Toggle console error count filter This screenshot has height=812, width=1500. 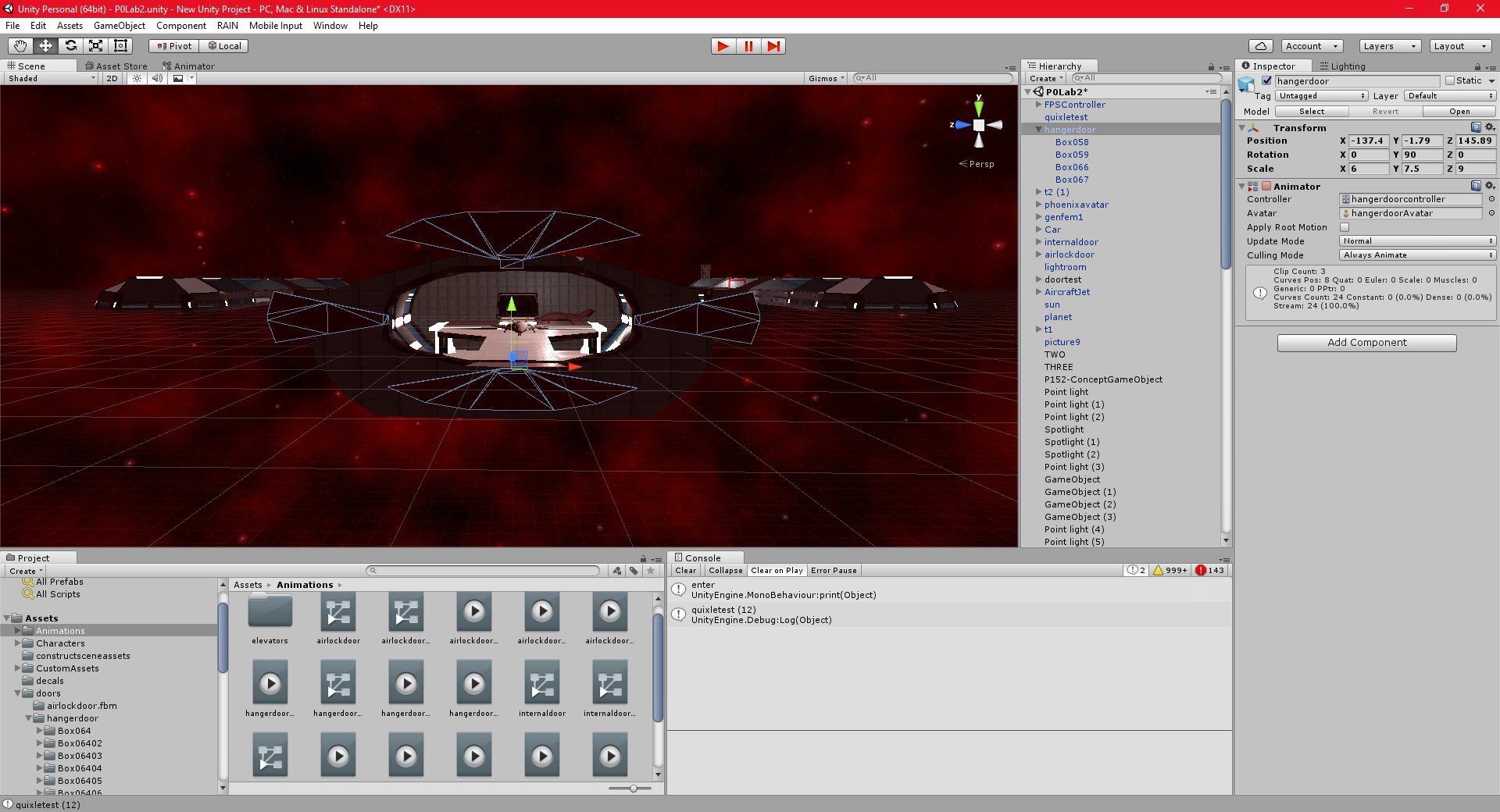[x=1209, y=571]
